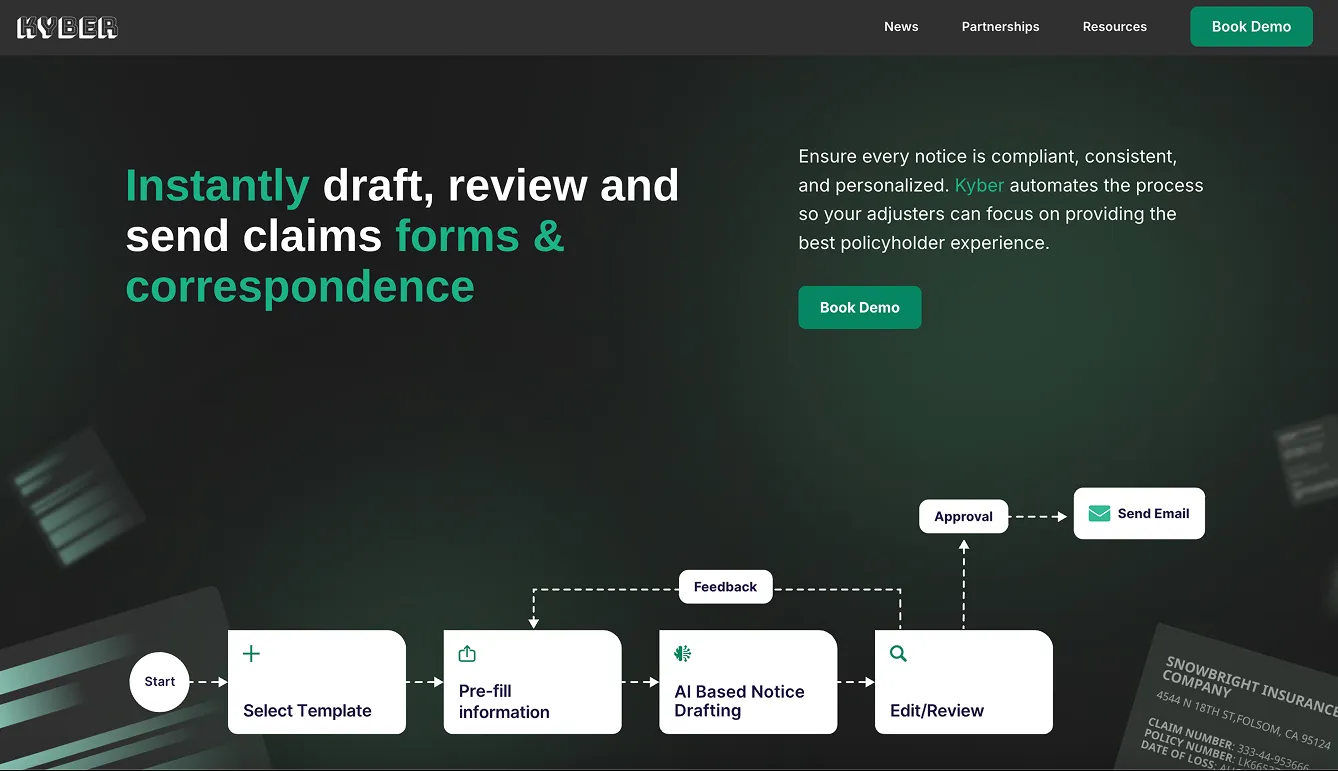1338x771 pixels.
Task: Click the green word "correspondence" in headline
Action: click(300, 287)
